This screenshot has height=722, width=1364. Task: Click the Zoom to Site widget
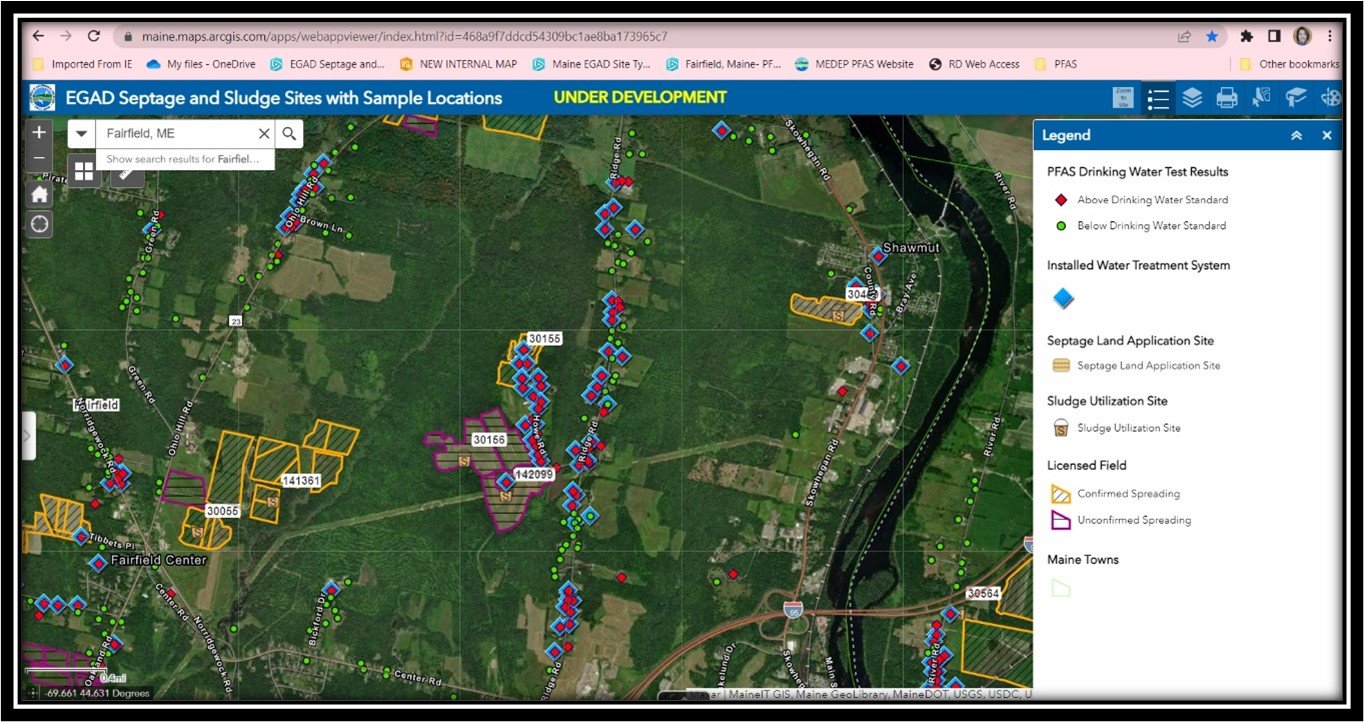tap(1125, 98)
